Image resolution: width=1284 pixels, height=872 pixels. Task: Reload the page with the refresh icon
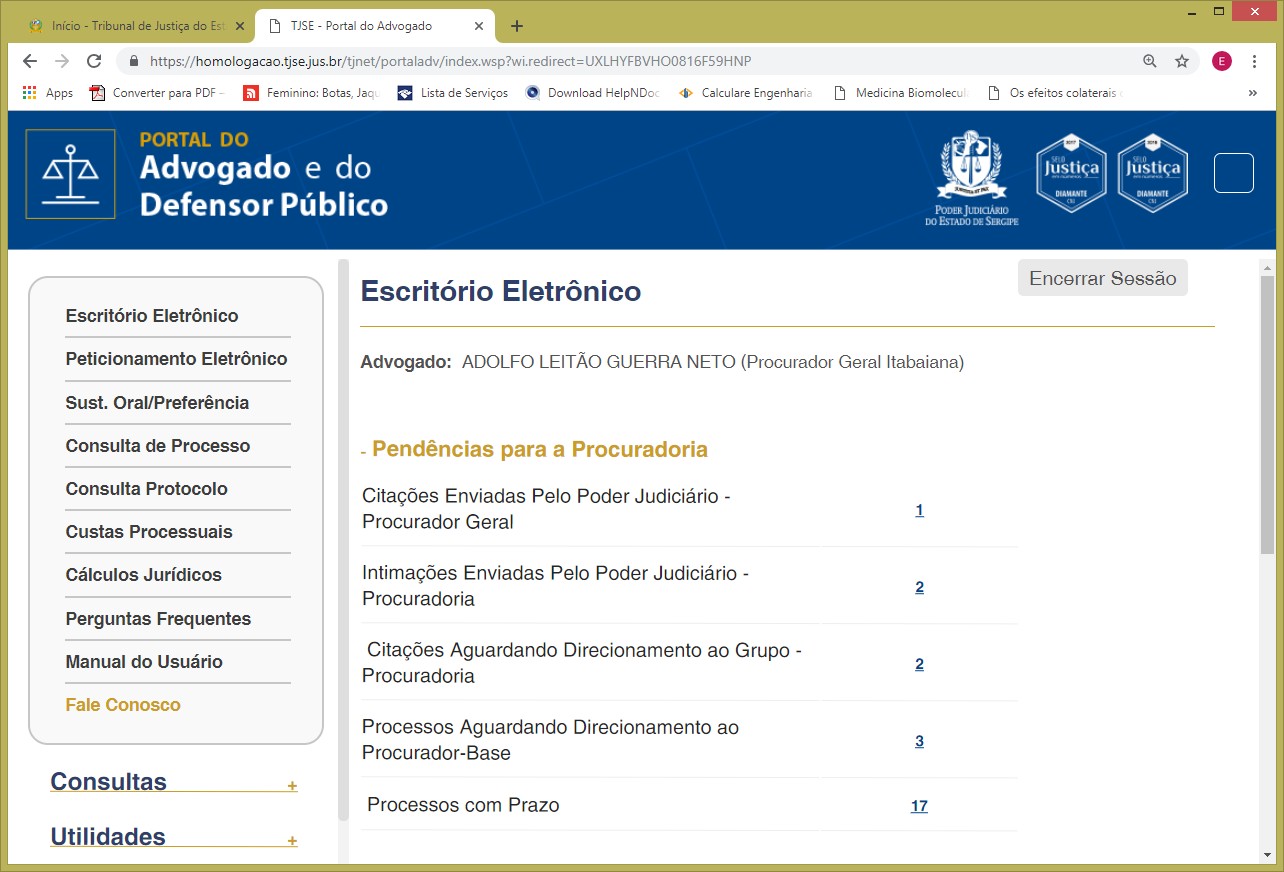click(x=94, y=61)
